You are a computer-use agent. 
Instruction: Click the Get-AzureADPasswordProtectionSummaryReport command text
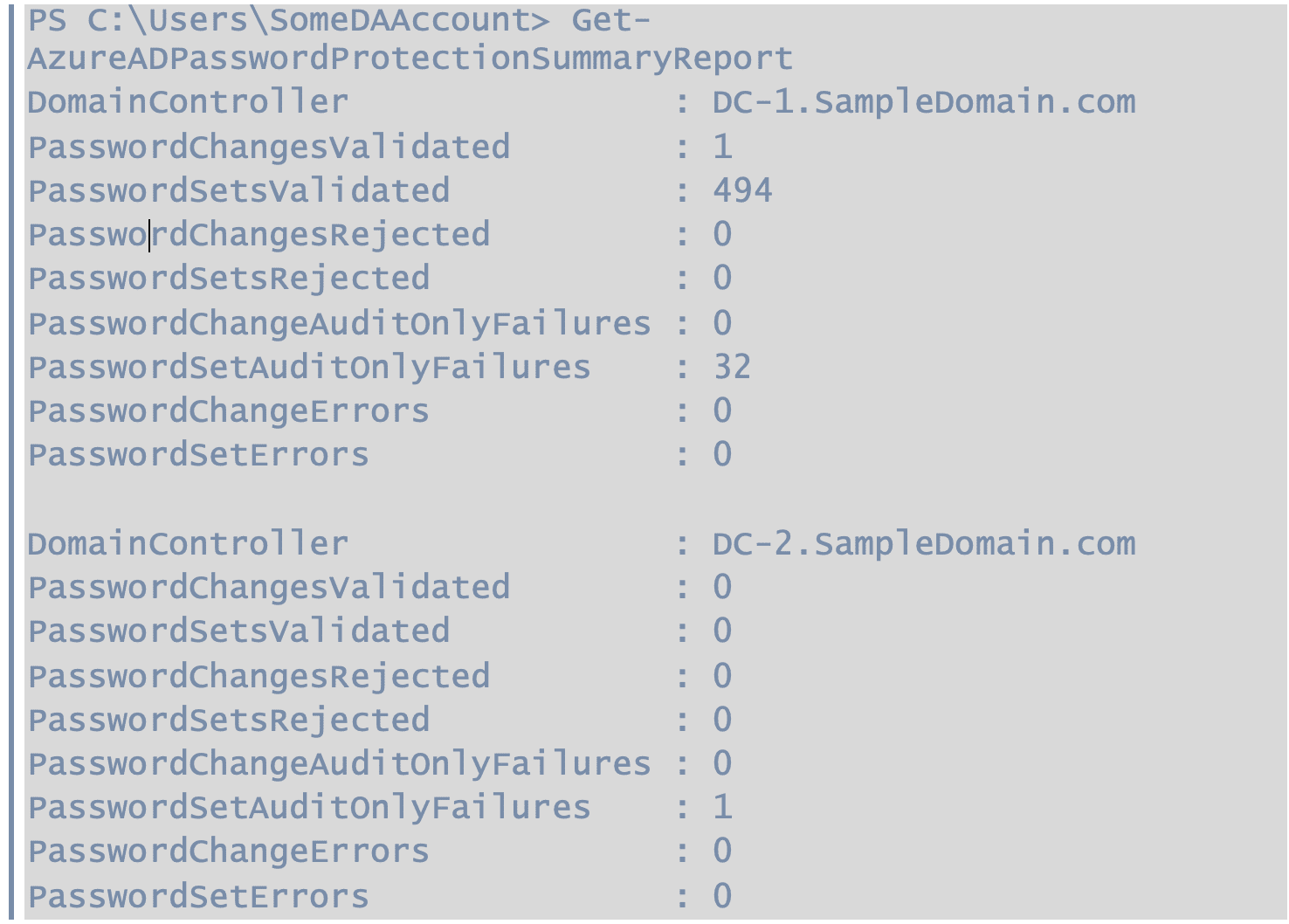click(x=410, y=39)
